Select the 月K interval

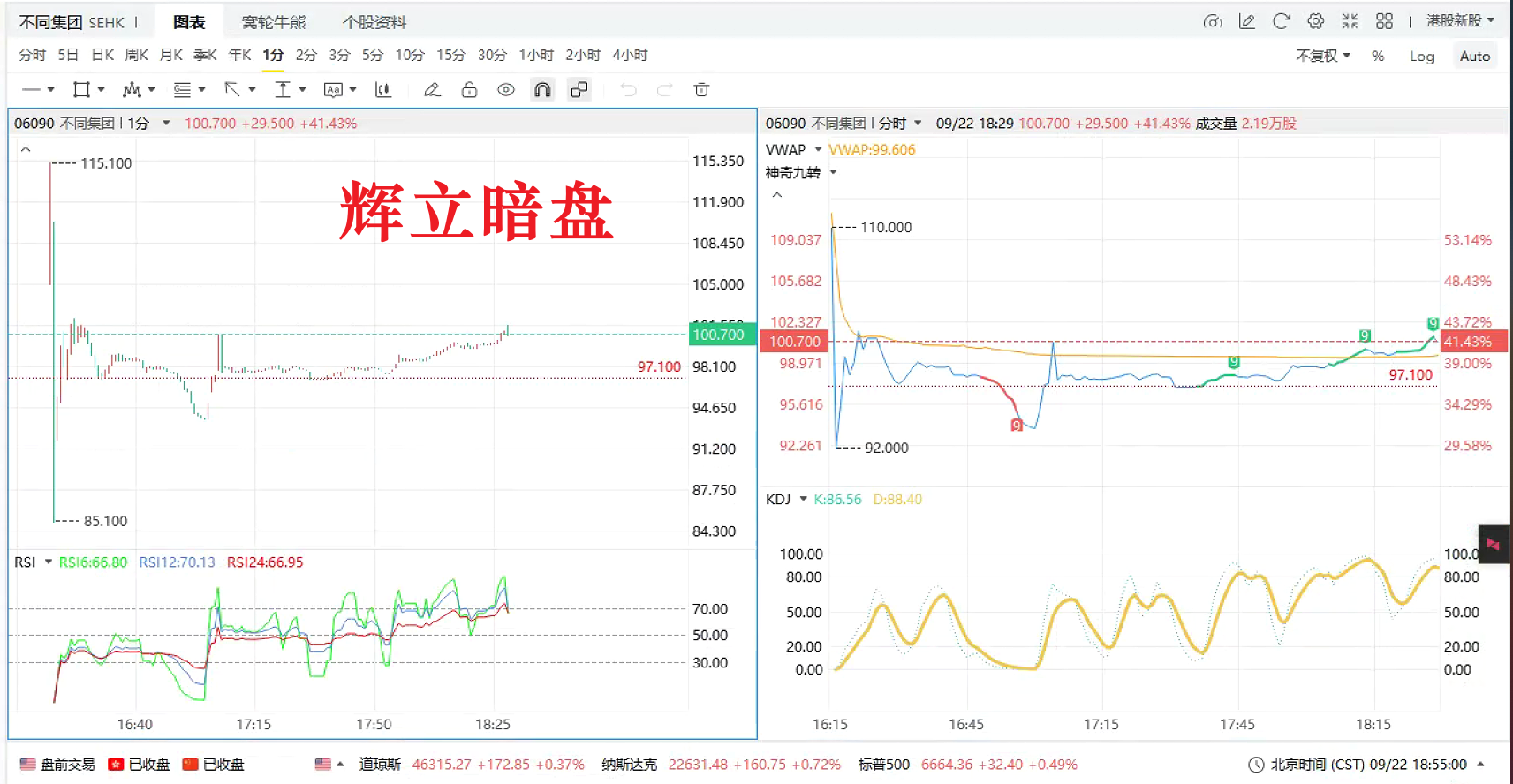click(171, 55)
